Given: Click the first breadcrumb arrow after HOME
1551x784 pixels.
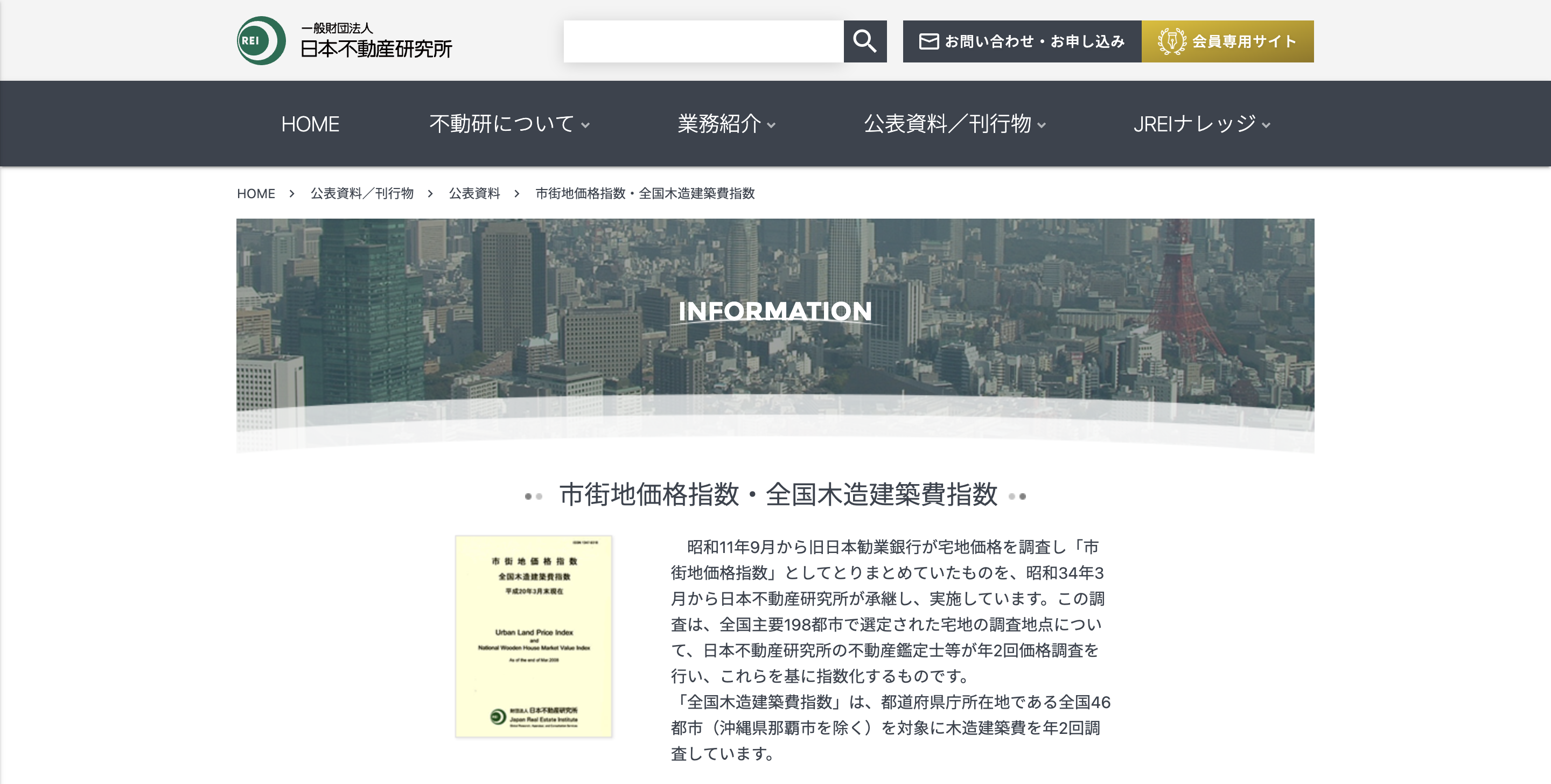Looking at the screenshot, I should [x=292, y=193].
